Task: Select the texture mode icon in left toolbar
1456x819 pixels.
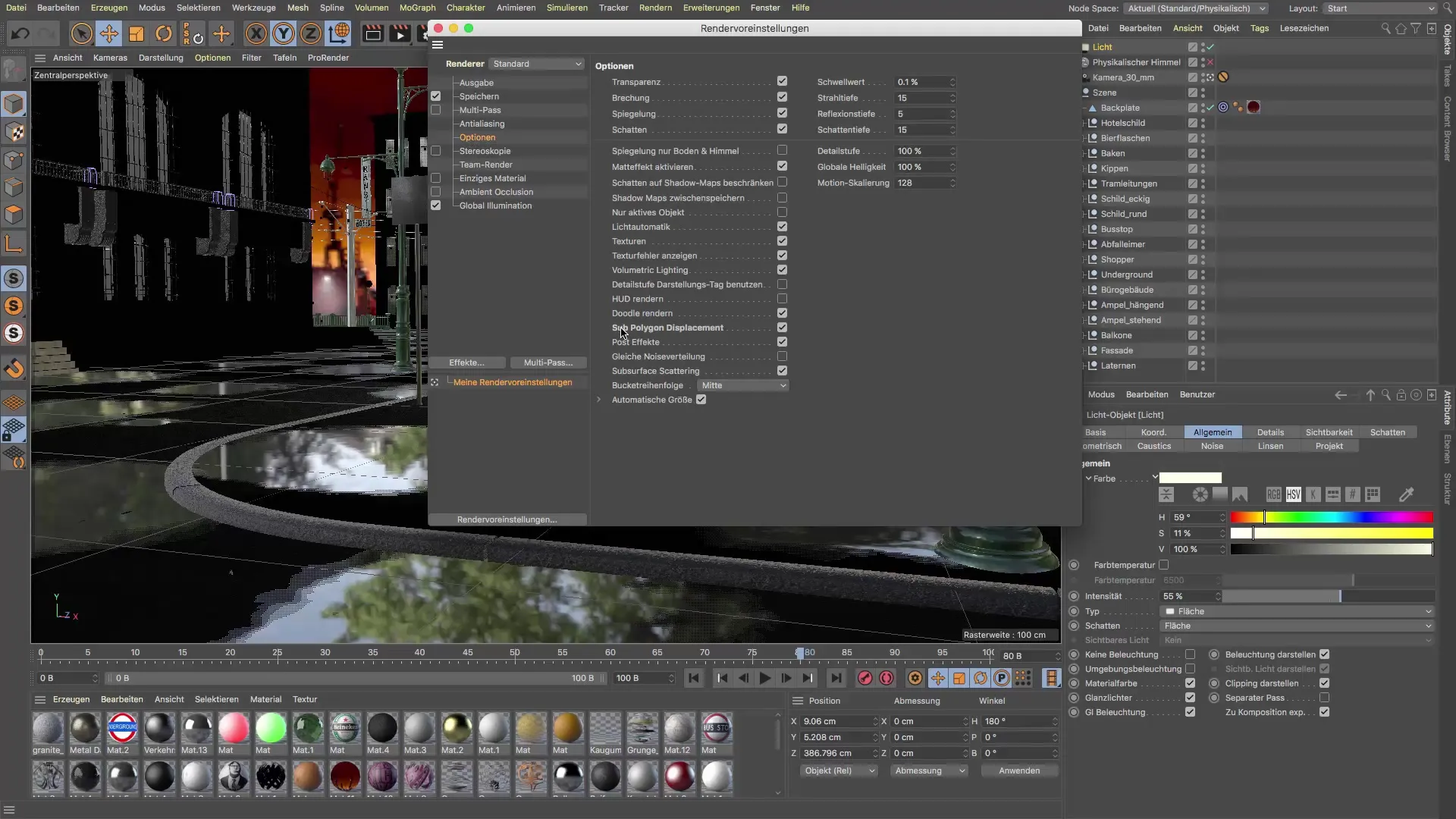Action: (14, 133)
